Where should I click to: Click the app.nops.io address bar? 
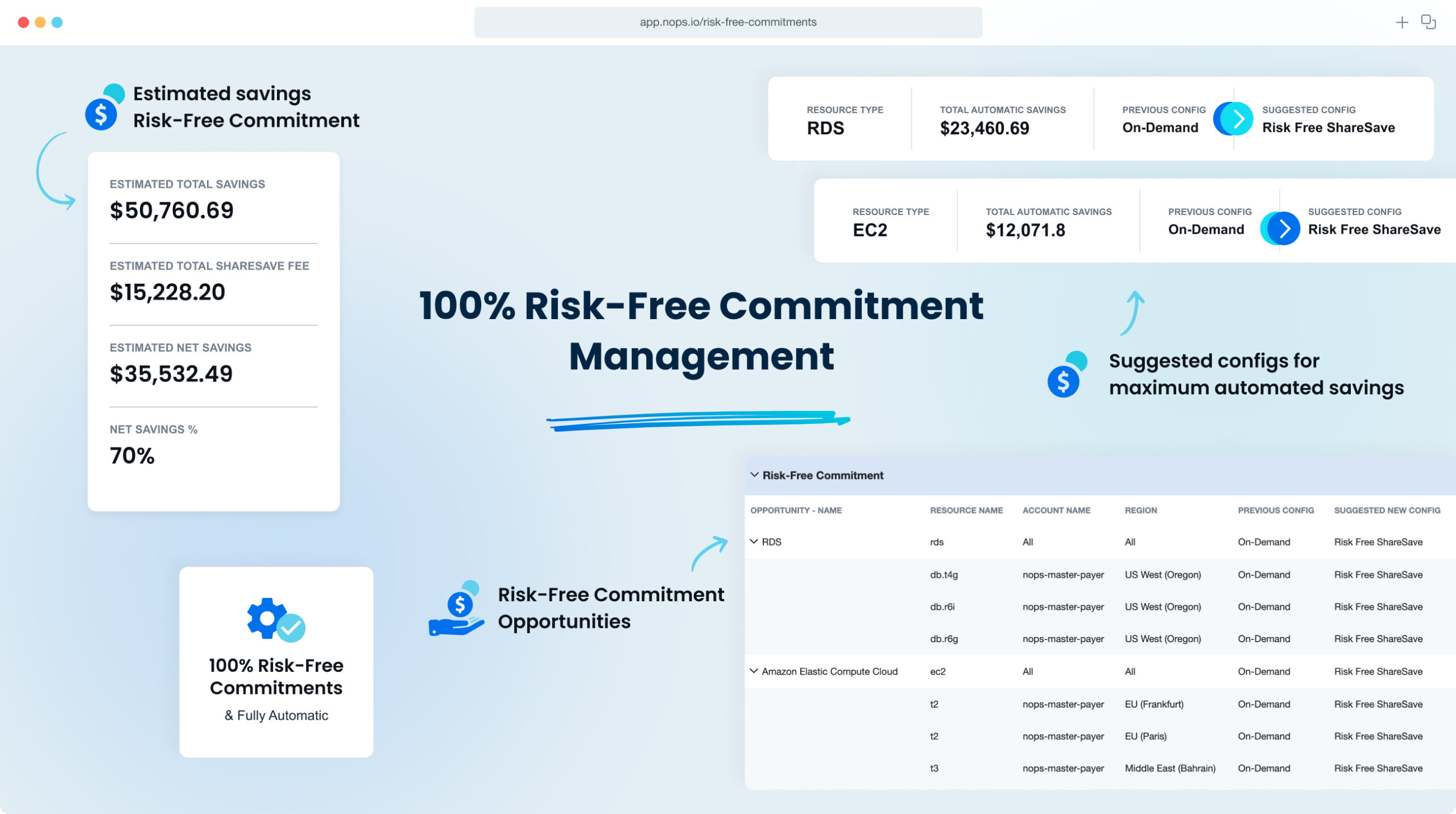coord(728,22)
